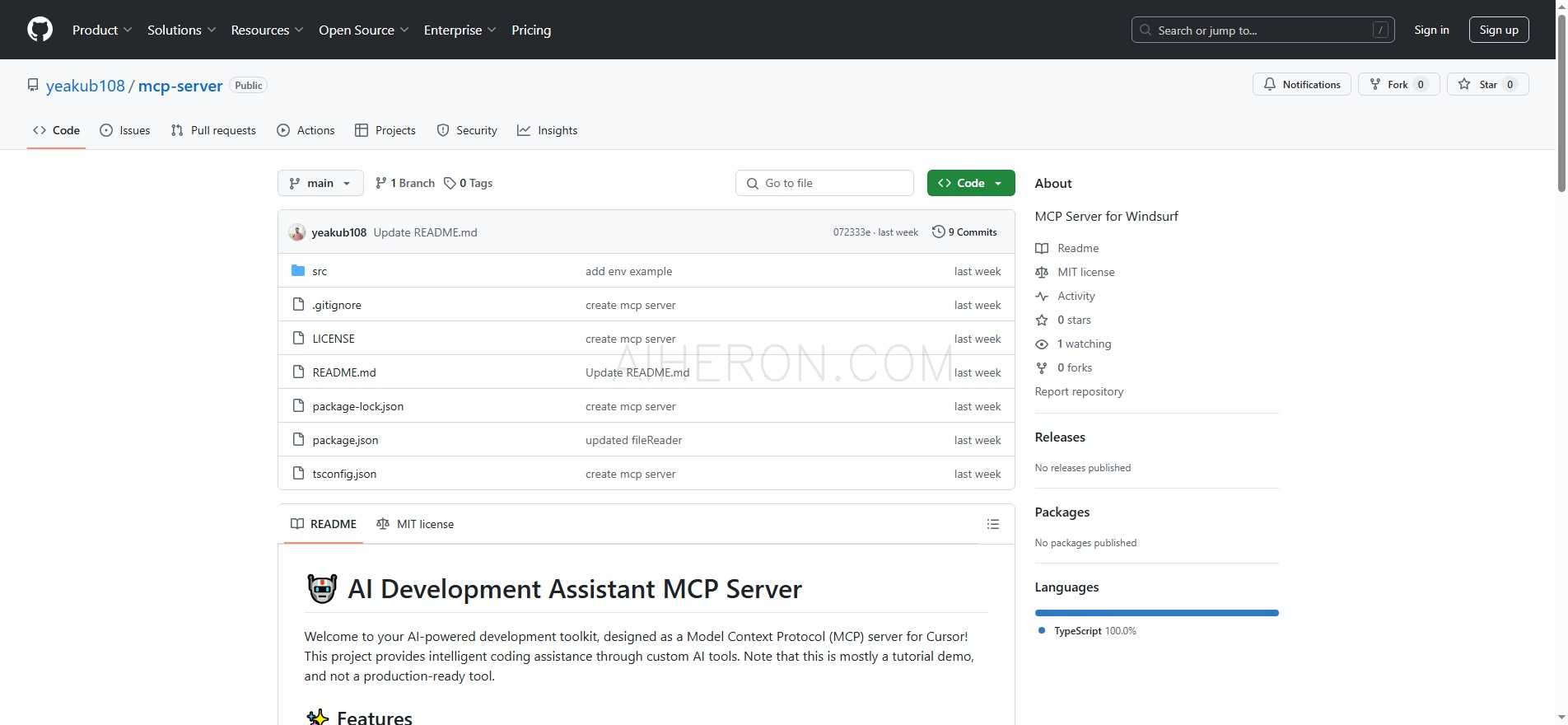
Task: Switch to the Projects tab
Action: pyautogui.click(x=385, y=130)
